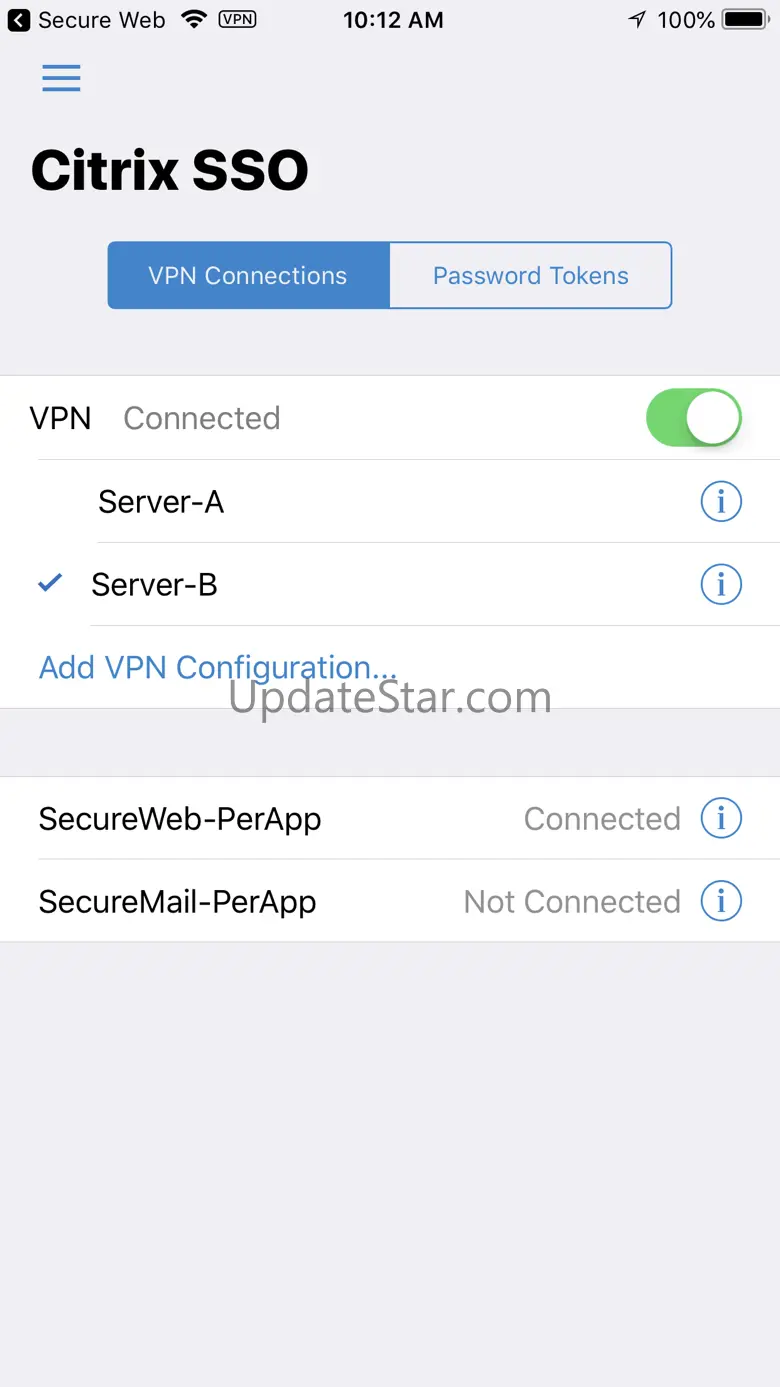Tap the VPN badge in status bar

click(x=236, y=19)
